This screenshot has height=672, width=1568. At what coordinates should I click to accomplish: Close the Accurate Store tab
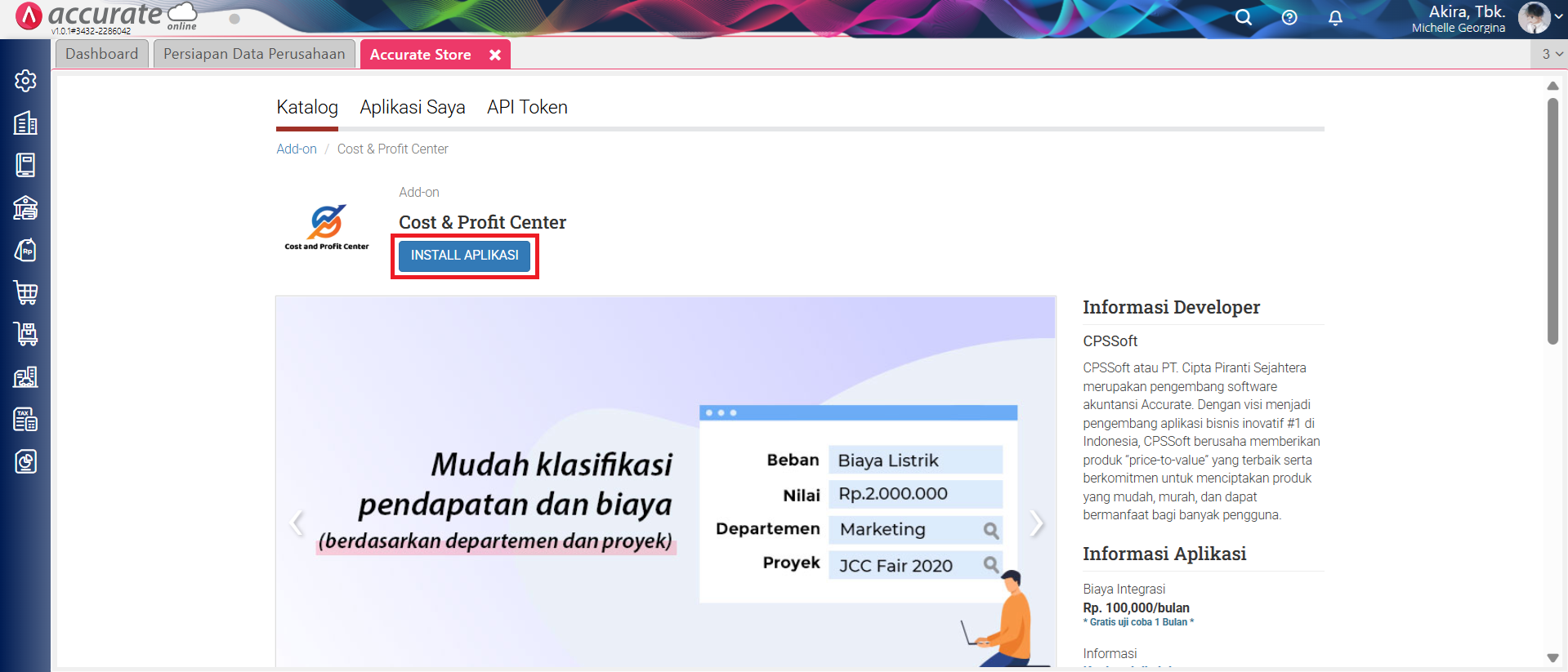point(495,55)
